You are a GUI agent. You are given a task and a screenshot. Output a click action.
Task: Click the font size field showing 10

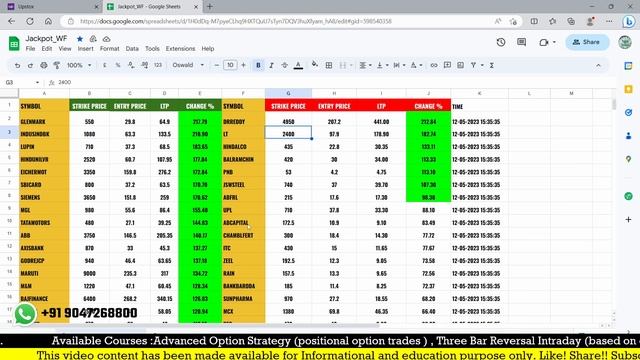(x=230, y=65)
